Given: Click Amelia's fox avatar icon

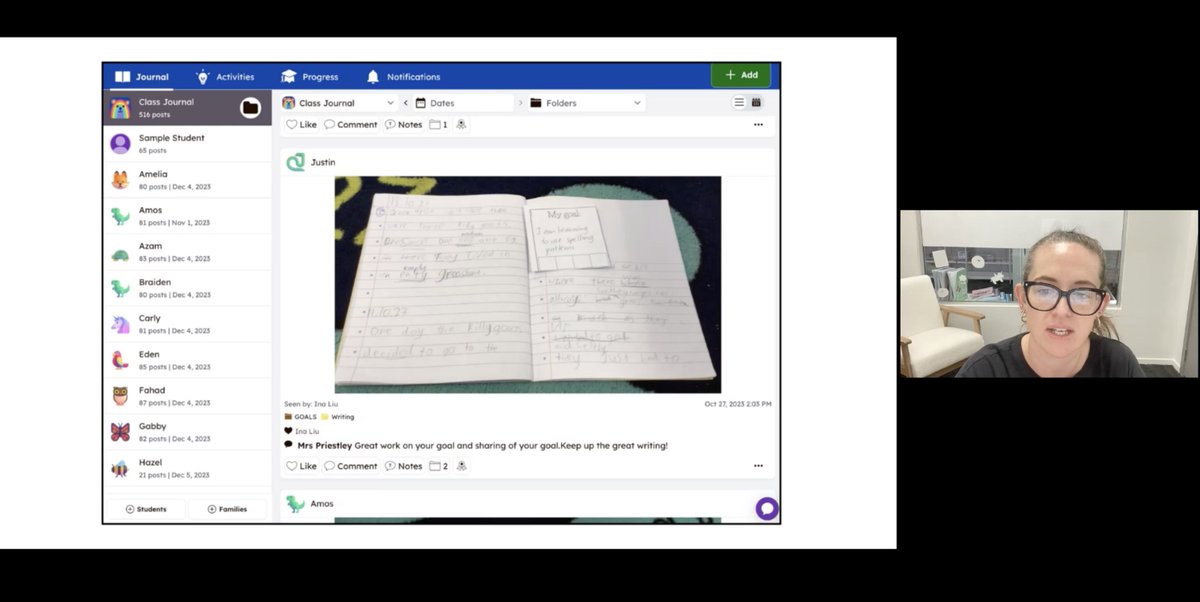Looking at the screenshot, I should click(x=120, y=180).
